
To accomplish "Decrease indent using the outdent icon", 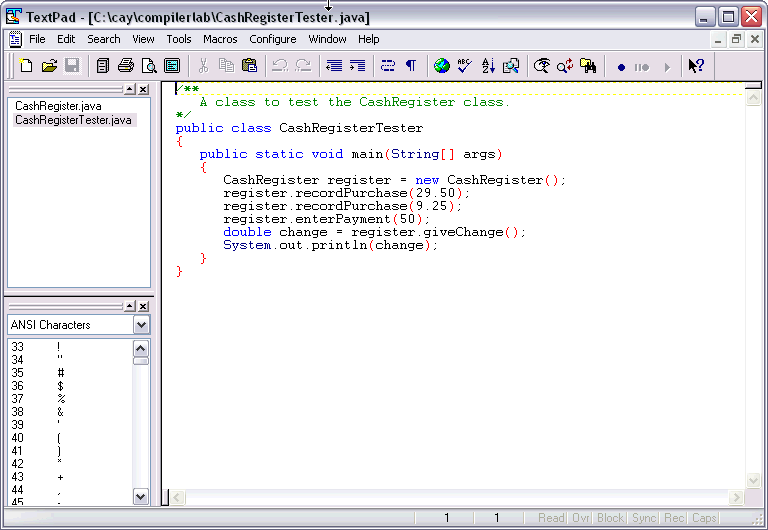I will [x=334, y=66].
